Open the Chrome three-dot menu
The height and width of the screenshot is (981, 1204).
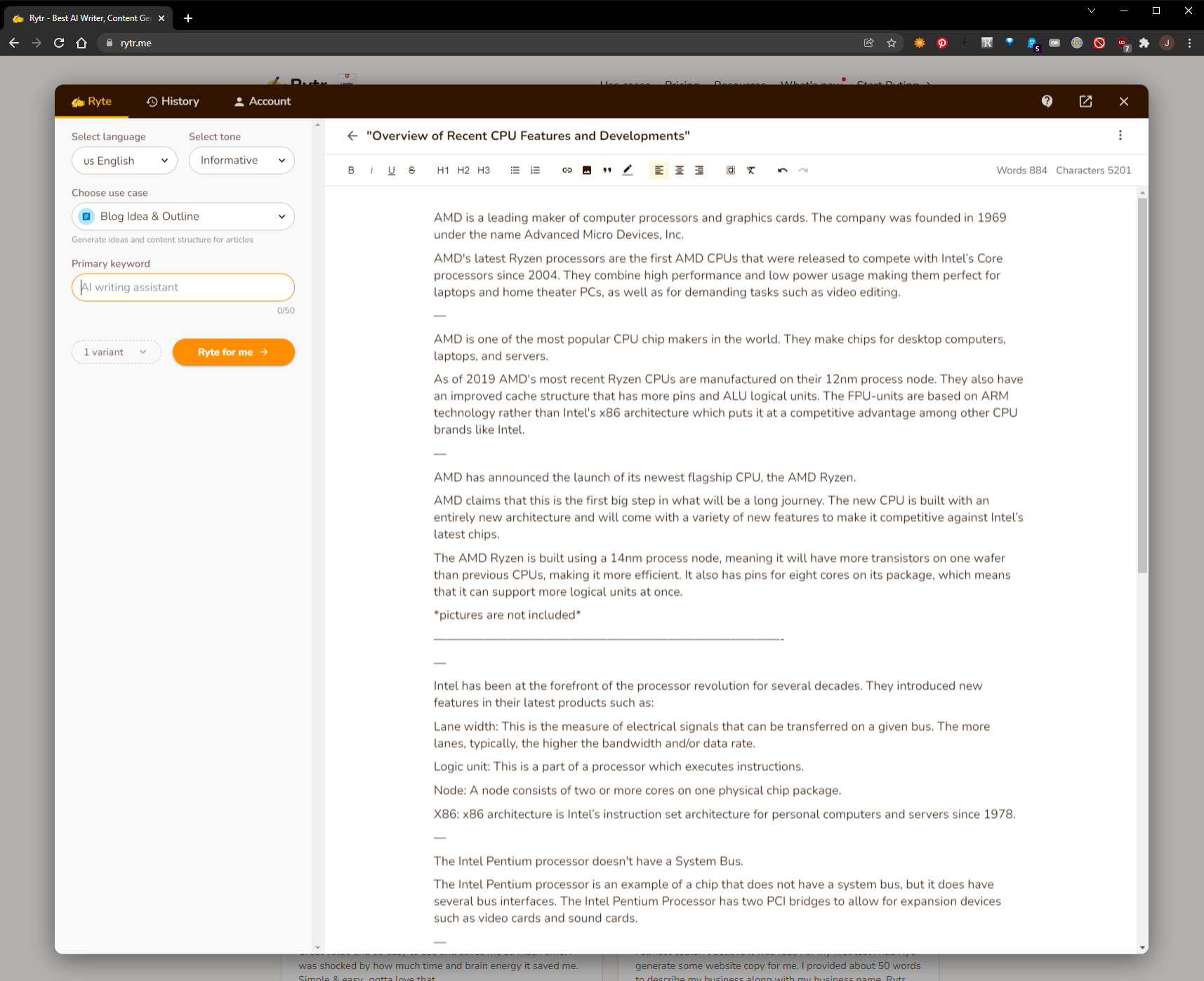coord(1189,43)
